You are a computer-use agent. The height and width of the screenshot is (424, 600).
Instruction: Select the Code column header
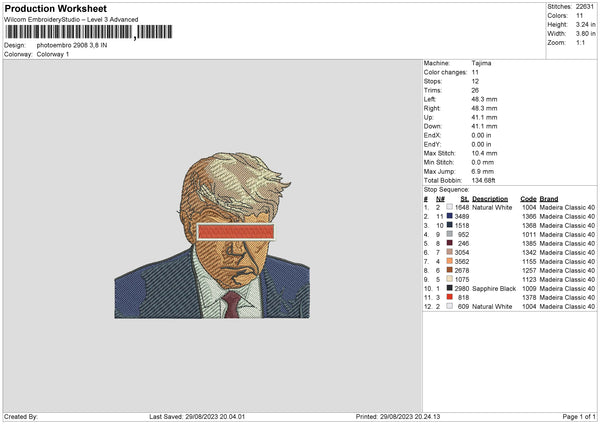coord(528,199)
